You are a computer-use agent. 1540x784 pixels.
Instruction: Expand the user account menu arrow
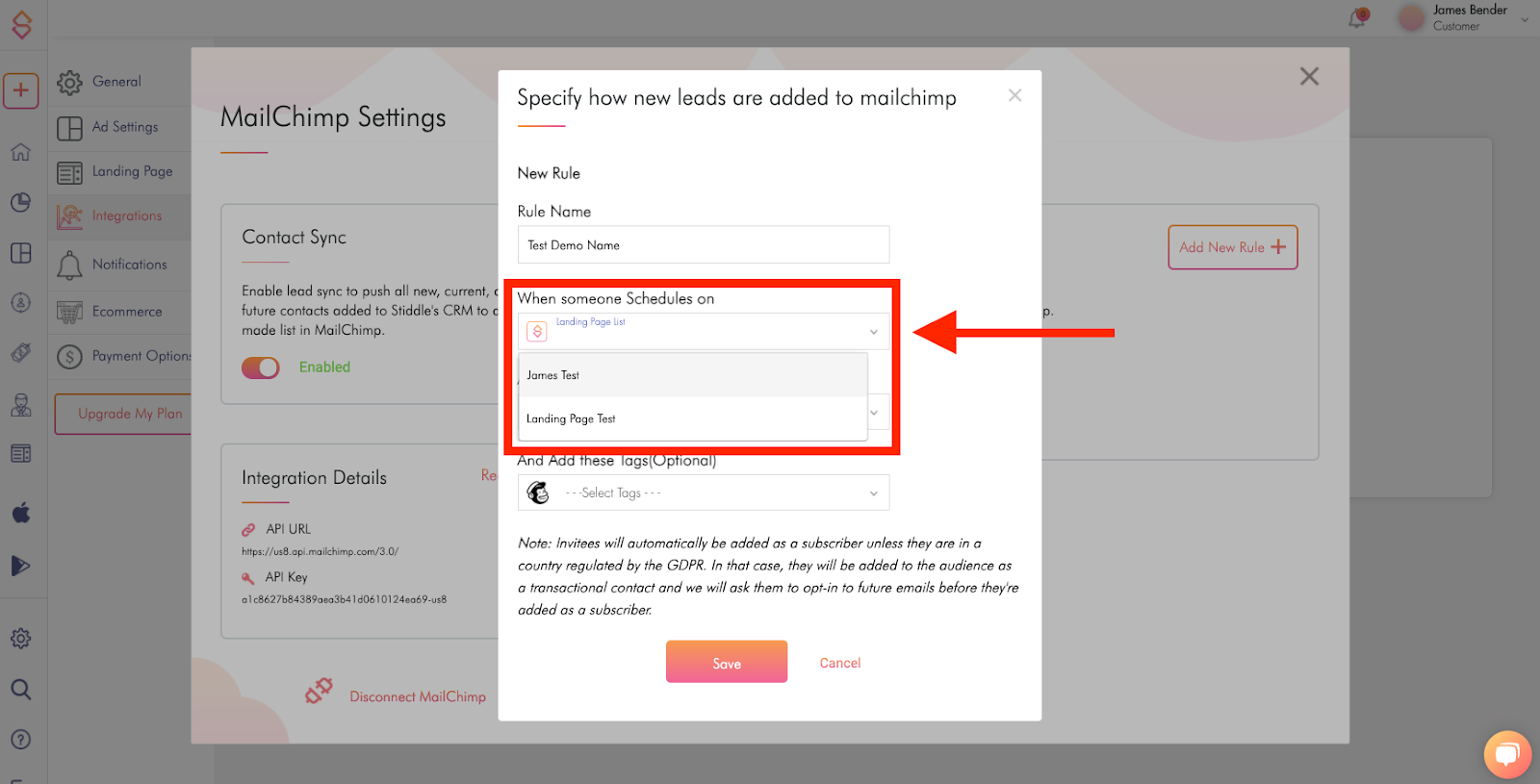coord(1525,19)
